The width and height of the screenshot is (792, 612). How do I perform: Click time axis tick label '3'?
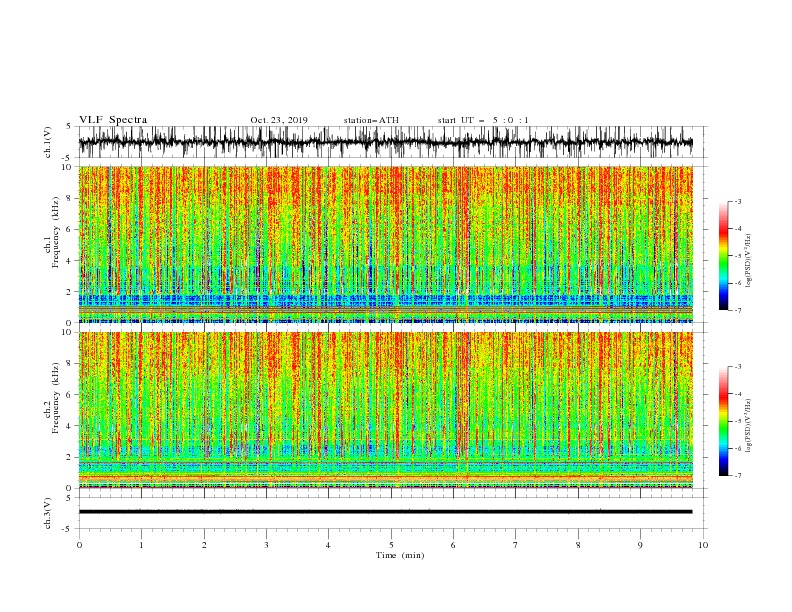click(x=266, y=545)
